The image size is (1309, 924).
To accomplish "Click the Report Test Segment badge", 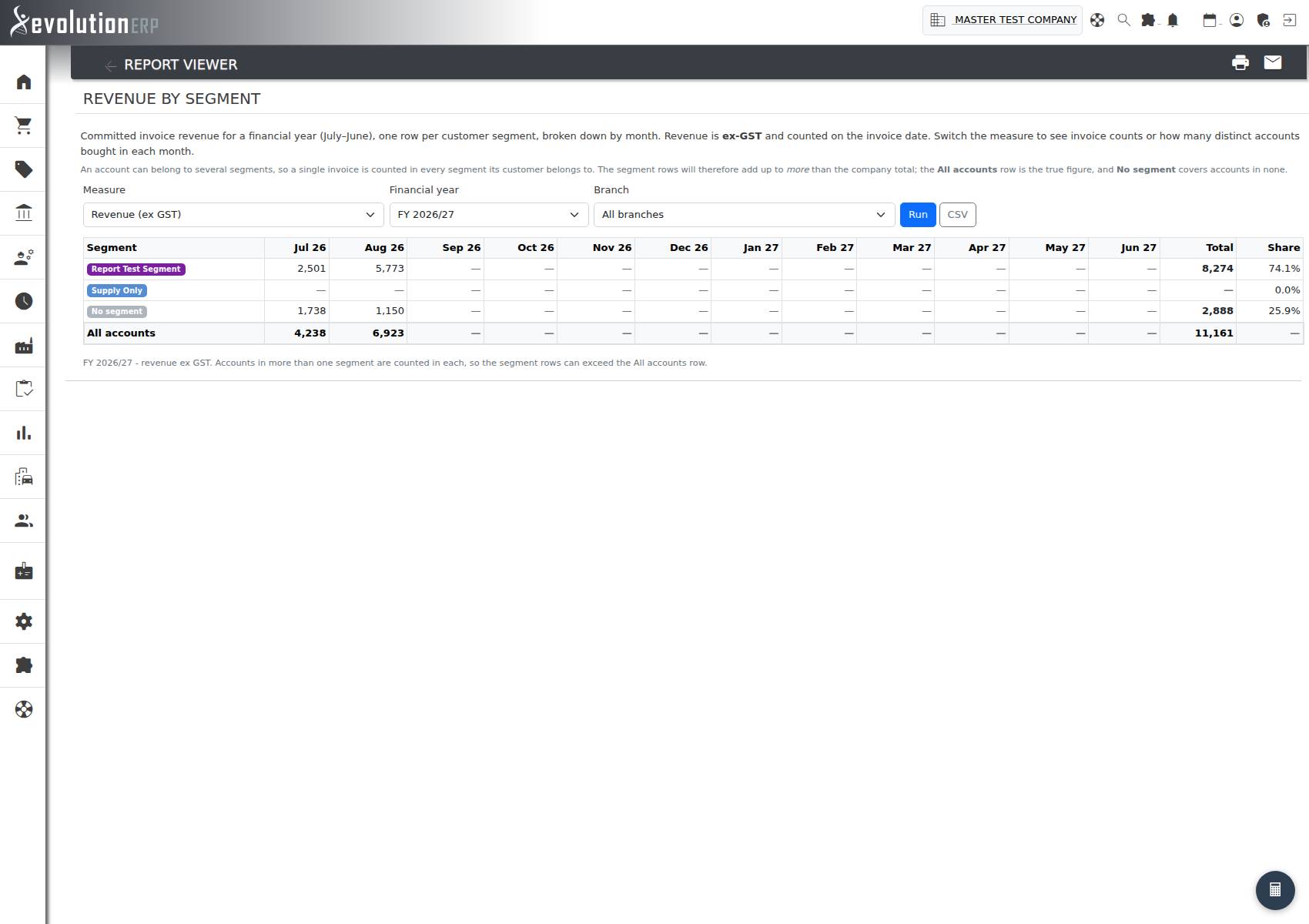I will click(136, 269).
